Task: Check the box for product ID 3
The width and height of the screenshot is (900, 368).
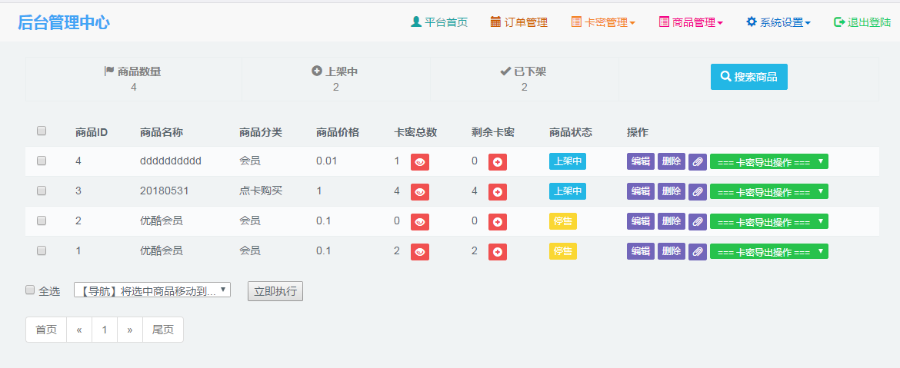Action: [41, 191]
